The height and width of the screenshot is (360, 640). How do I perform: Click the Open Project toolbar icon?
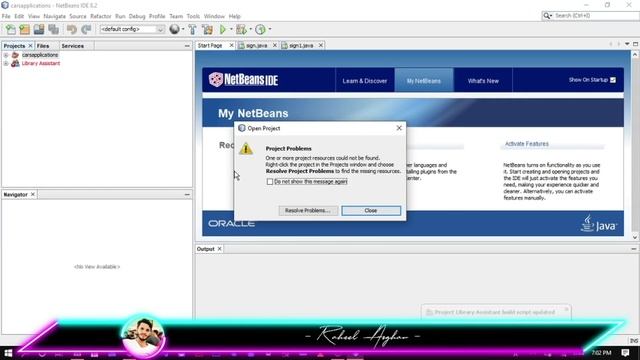[x=39, y=29]
